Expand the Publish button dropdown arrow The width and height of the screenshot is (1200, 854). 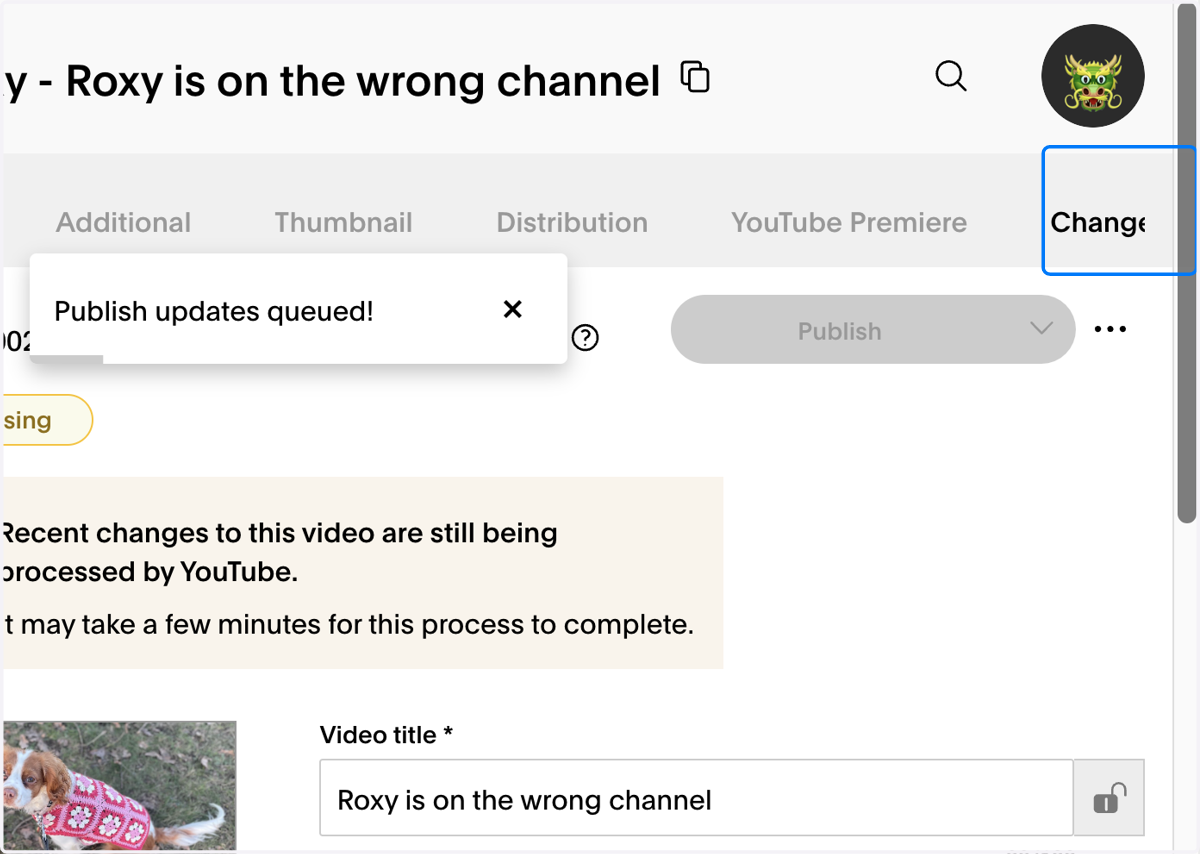(x=1041, y=329)
